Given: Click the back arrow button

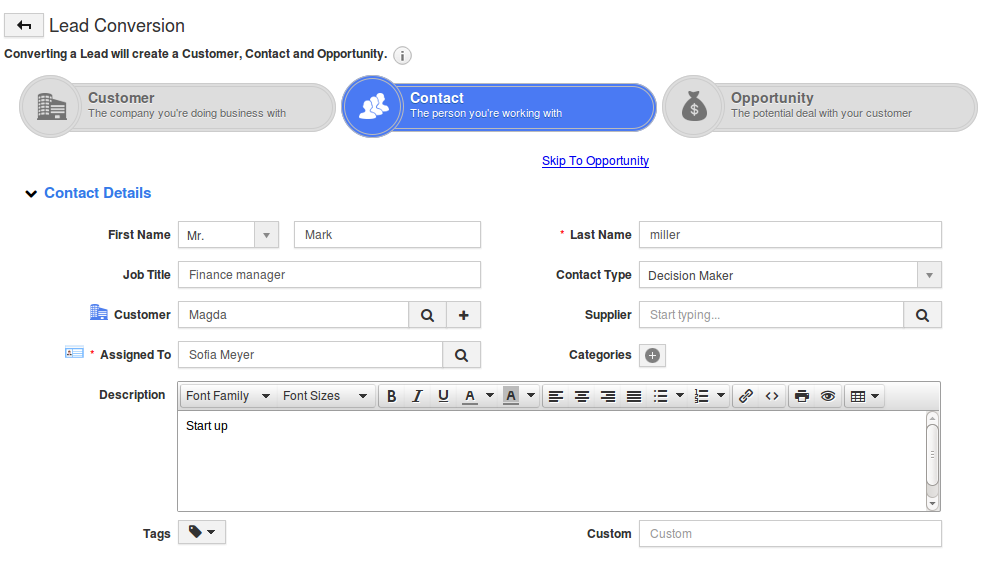Looking at the screenshot, I should [x=24, y=25].
